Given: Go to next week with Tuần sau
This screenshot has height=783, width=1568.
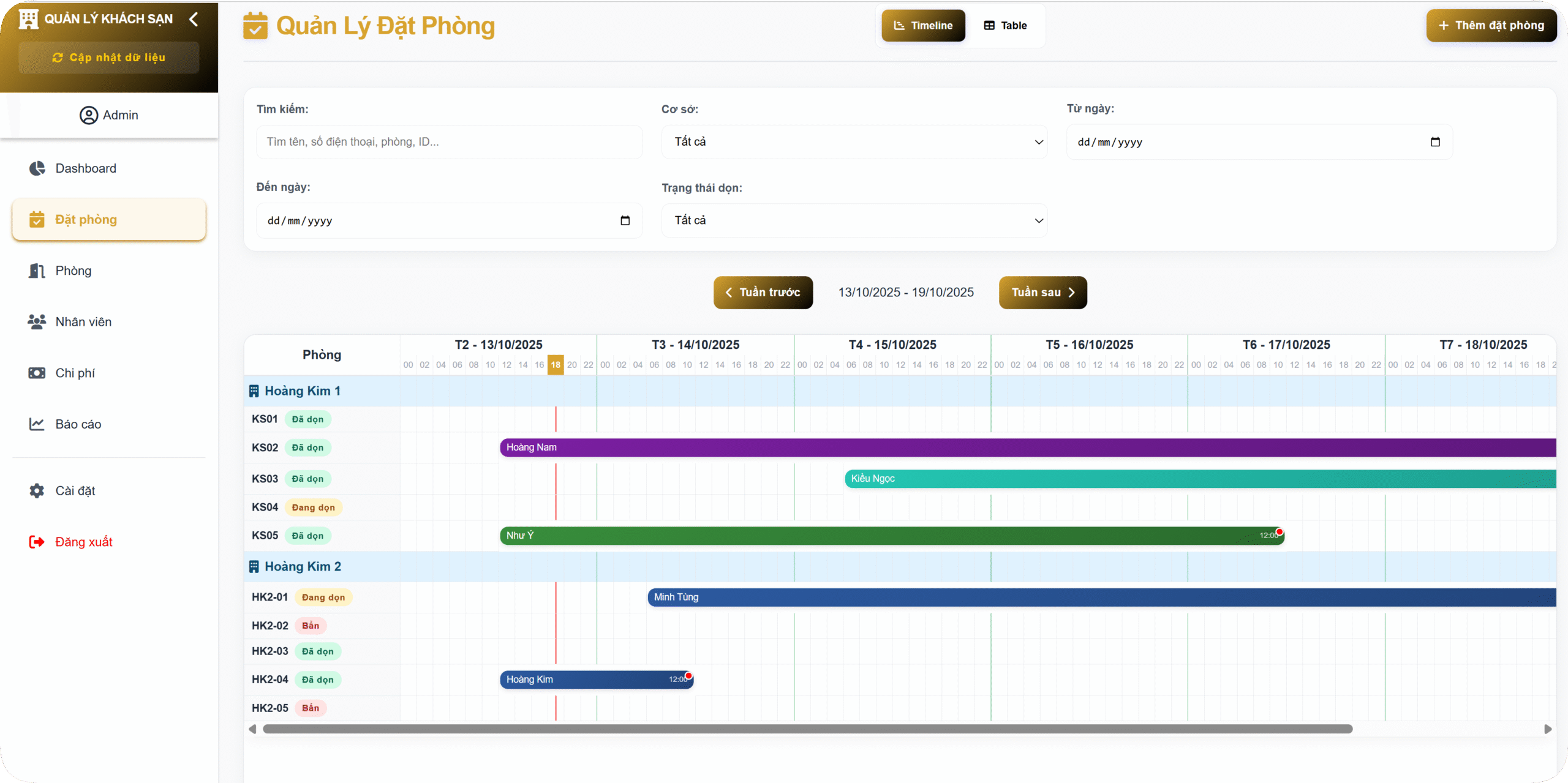Looking at the screenshot, I should (x=1042, y=293).
